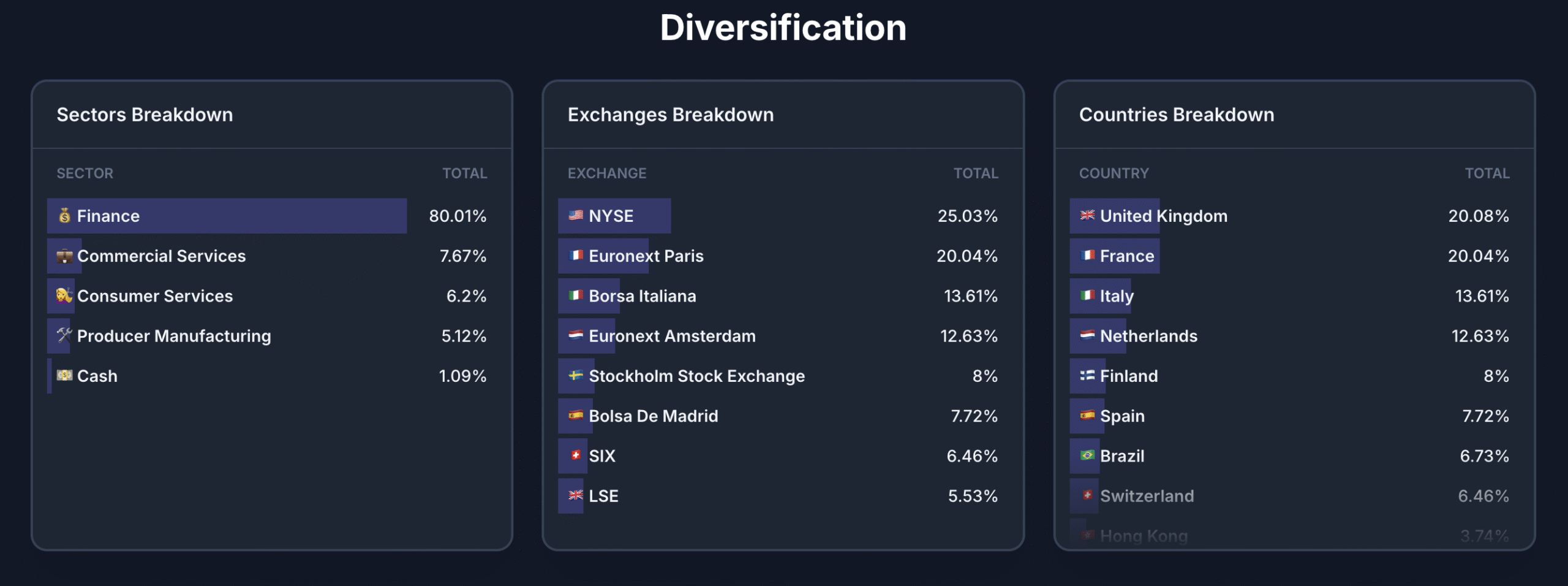Click the United Kingdom country label

(x=1164, y=216)
